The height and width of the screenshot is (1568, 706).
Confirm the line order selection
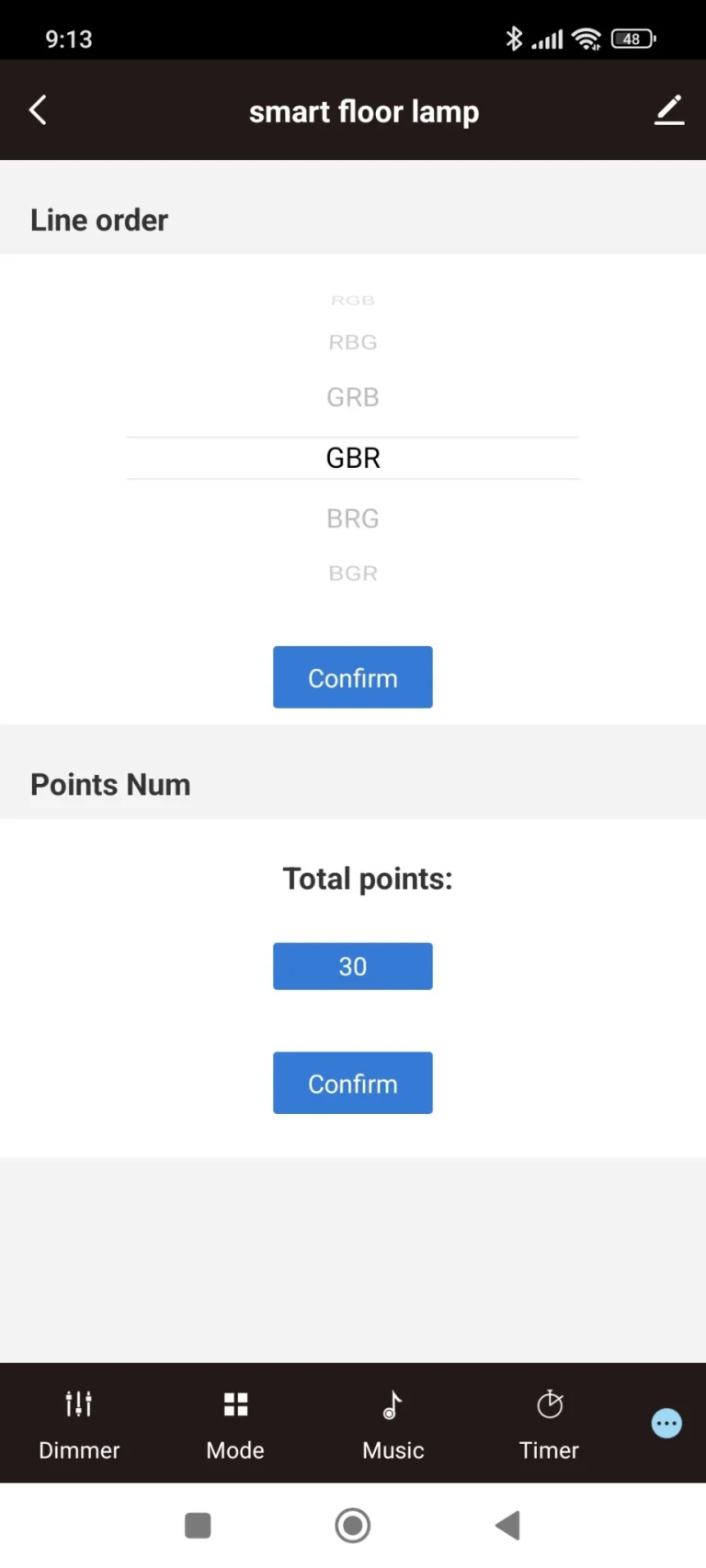[353, 677]
